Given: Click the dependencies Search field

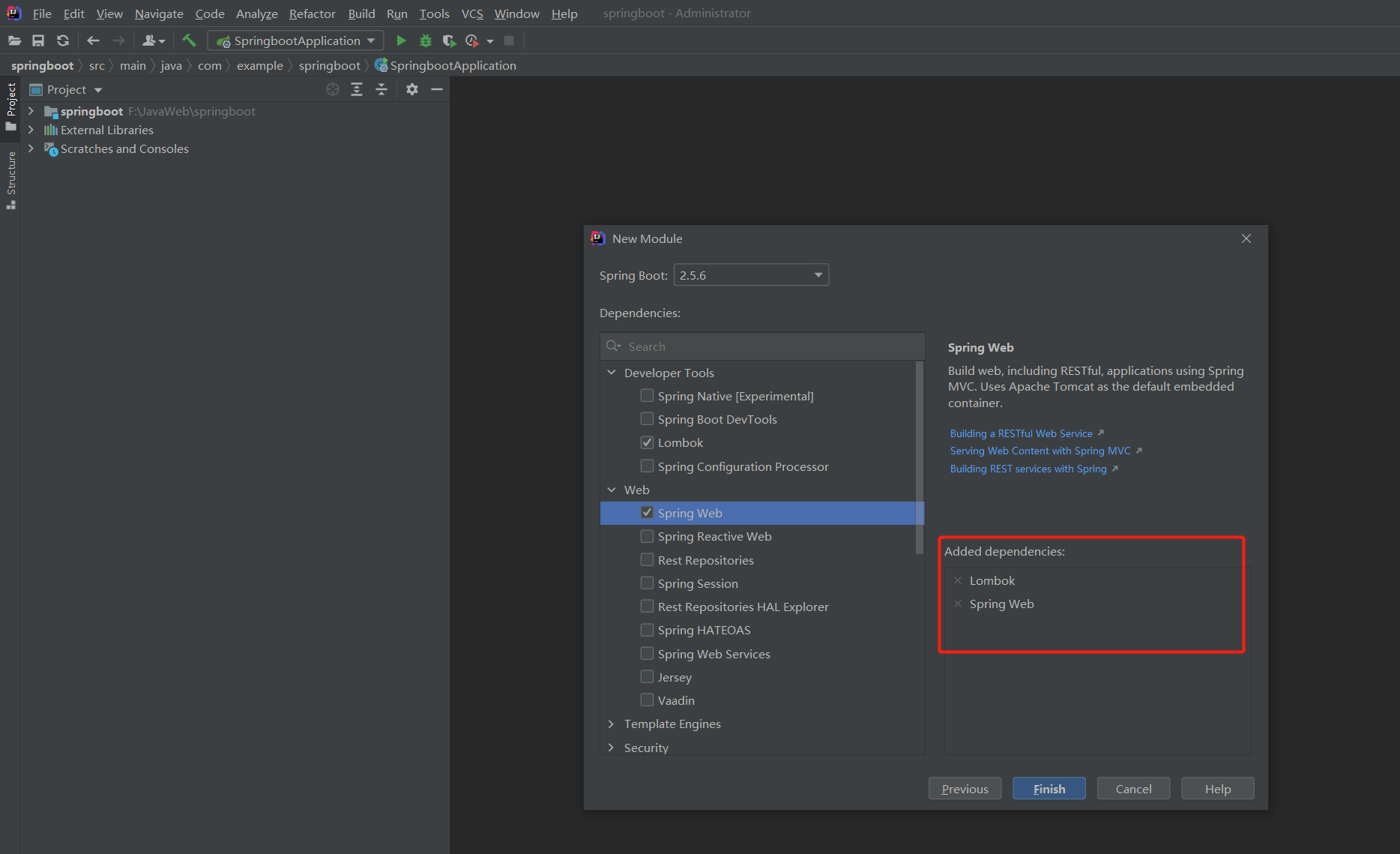Looking at the screenshot, I should pyautogui.click(x=762, y=346).
